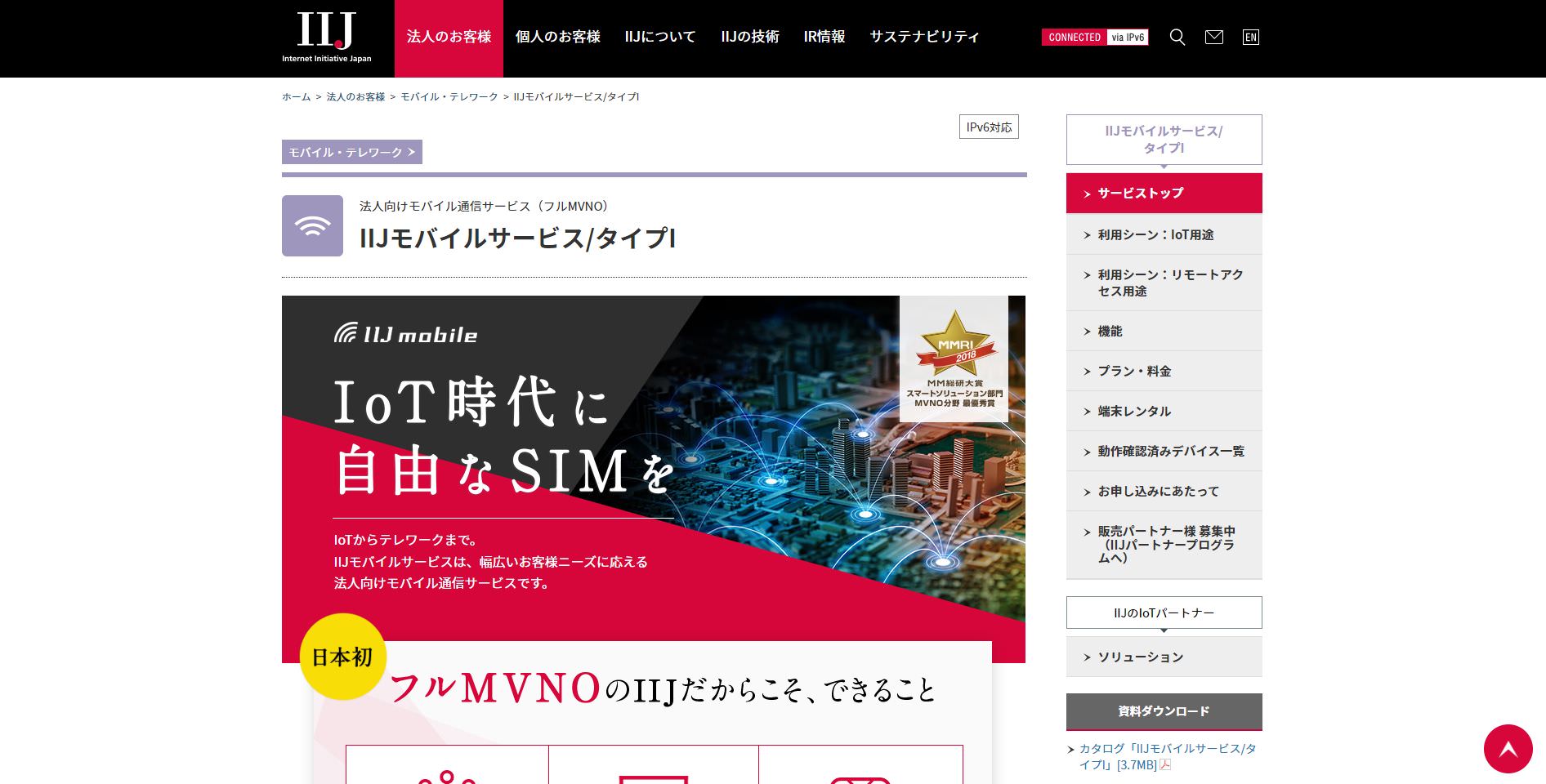Click the IIJのIoTパートナー sidebar header

tap(1164, 612)
